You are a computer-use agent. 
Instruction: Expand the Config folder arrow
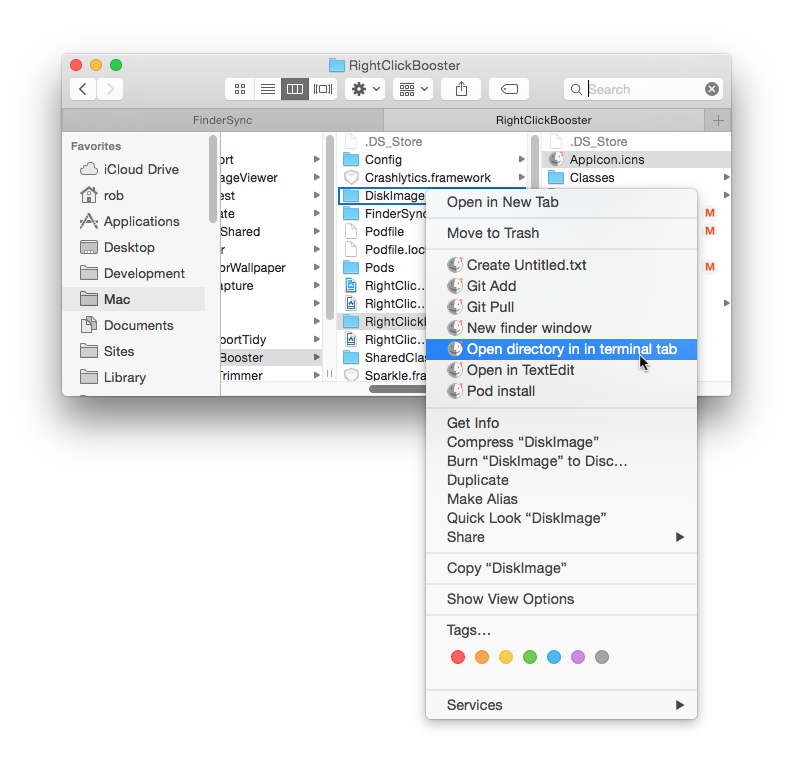[x=522, y=160]
